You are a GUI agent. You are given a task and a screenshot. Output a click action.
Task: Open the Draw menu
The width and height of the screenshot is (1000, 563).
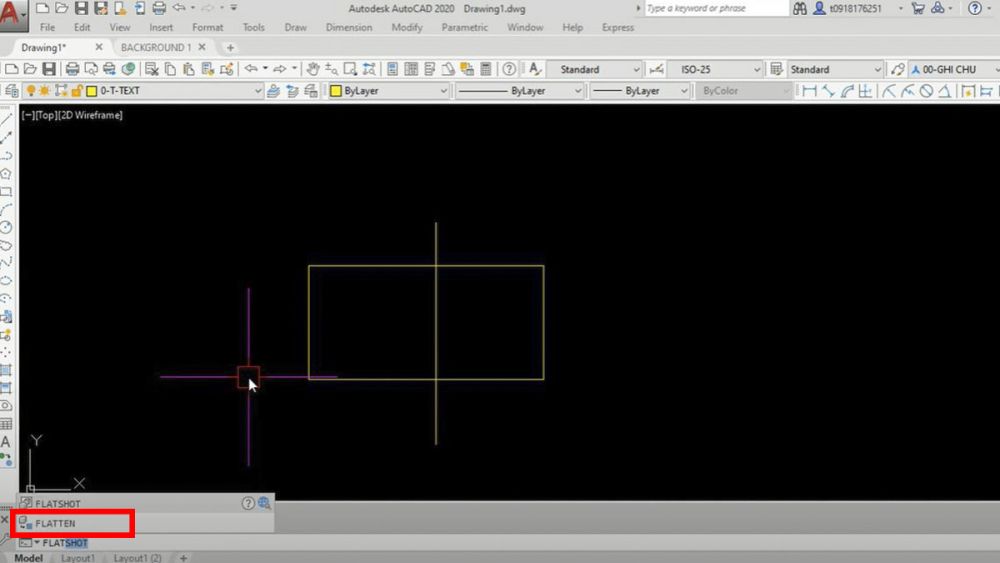295,27
